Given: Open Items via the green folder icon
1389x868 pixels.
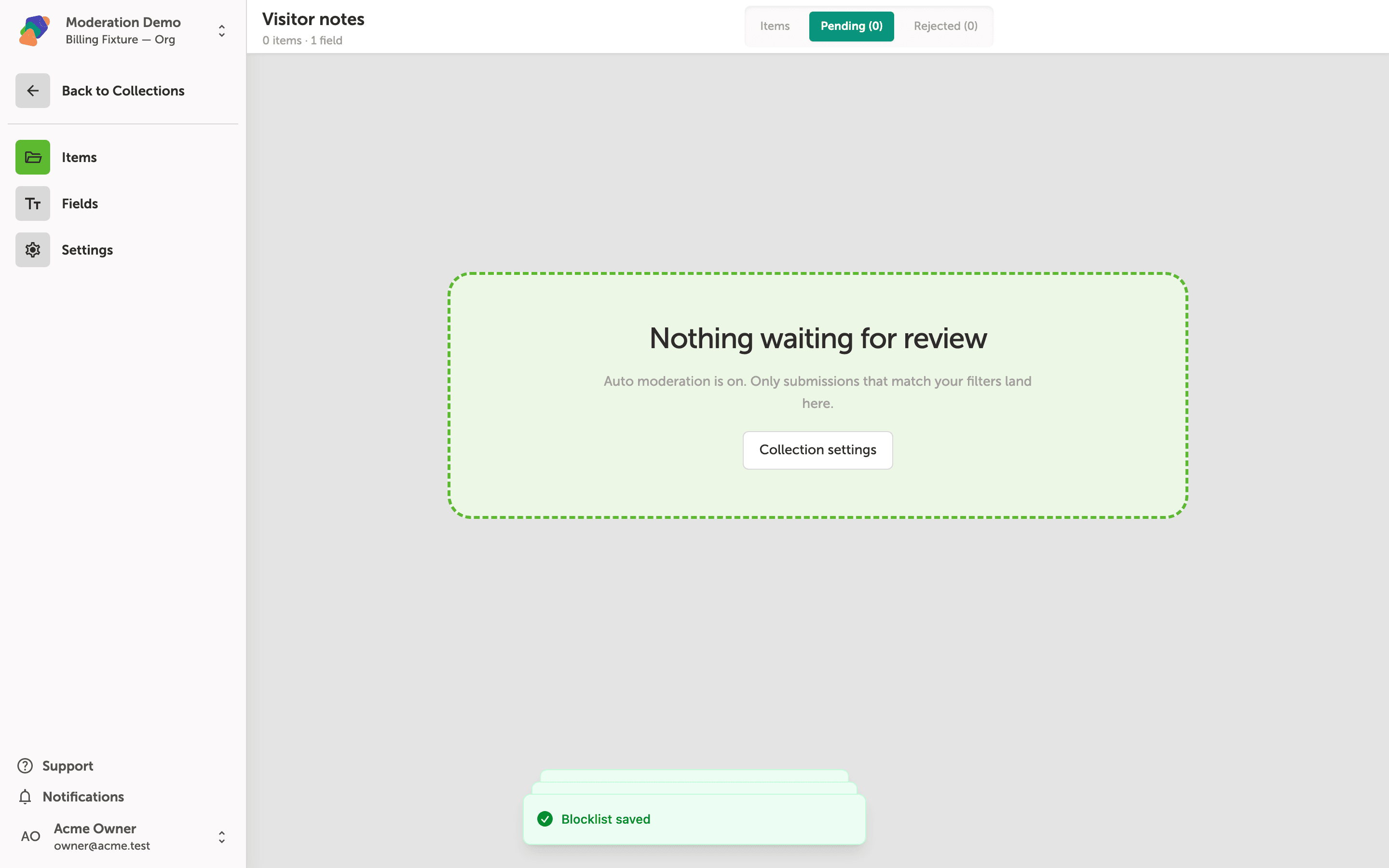Looking at the screenshot, I should tap(33, 157).
